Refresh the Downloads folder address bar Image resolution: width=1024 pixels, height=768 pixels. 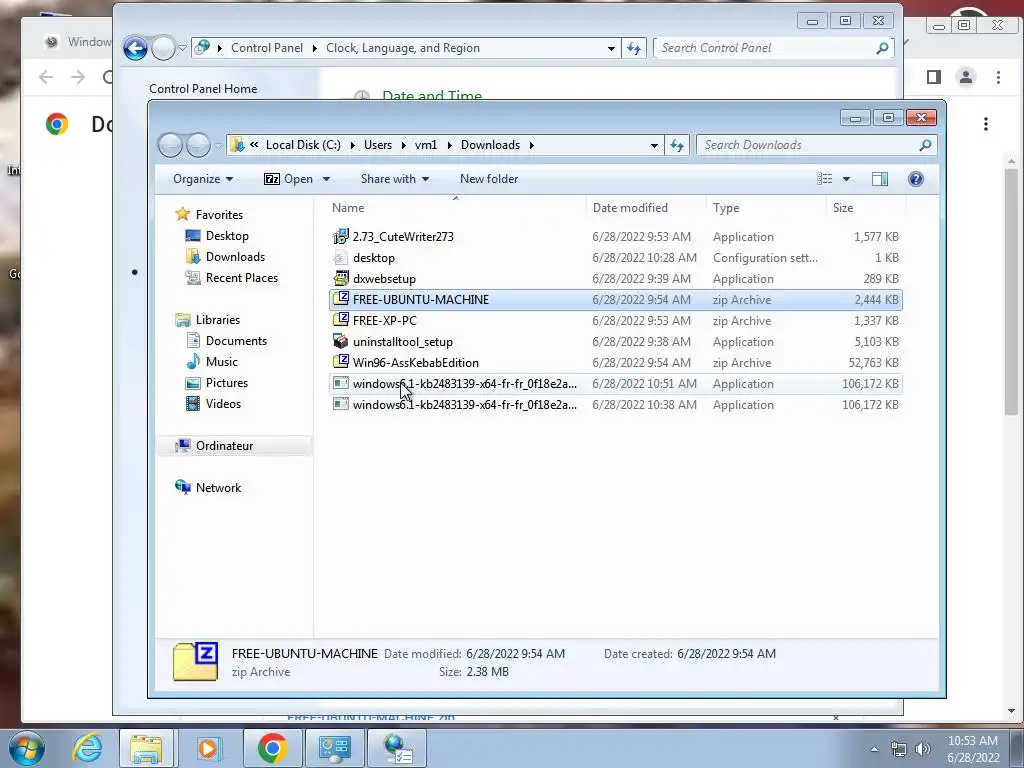click(x=677, y=145)
